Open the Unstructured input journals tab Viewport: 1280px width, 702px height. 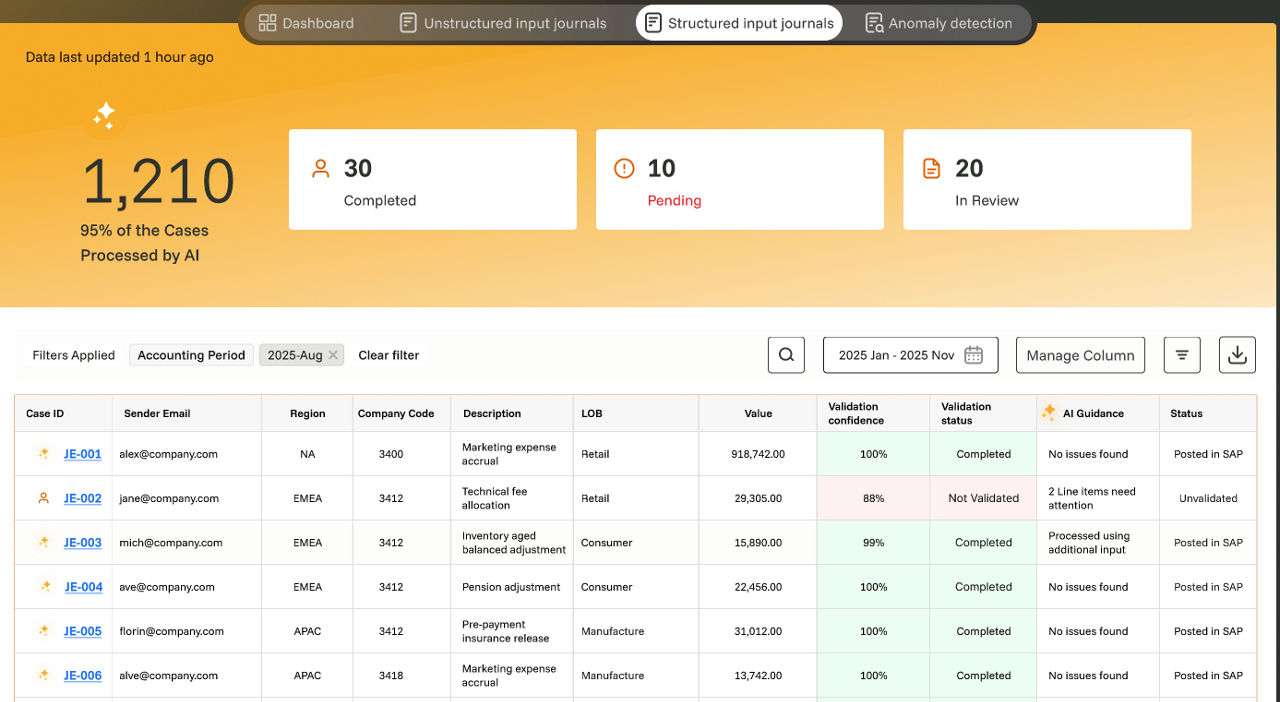pyautogui.click(x=503, y=23)
